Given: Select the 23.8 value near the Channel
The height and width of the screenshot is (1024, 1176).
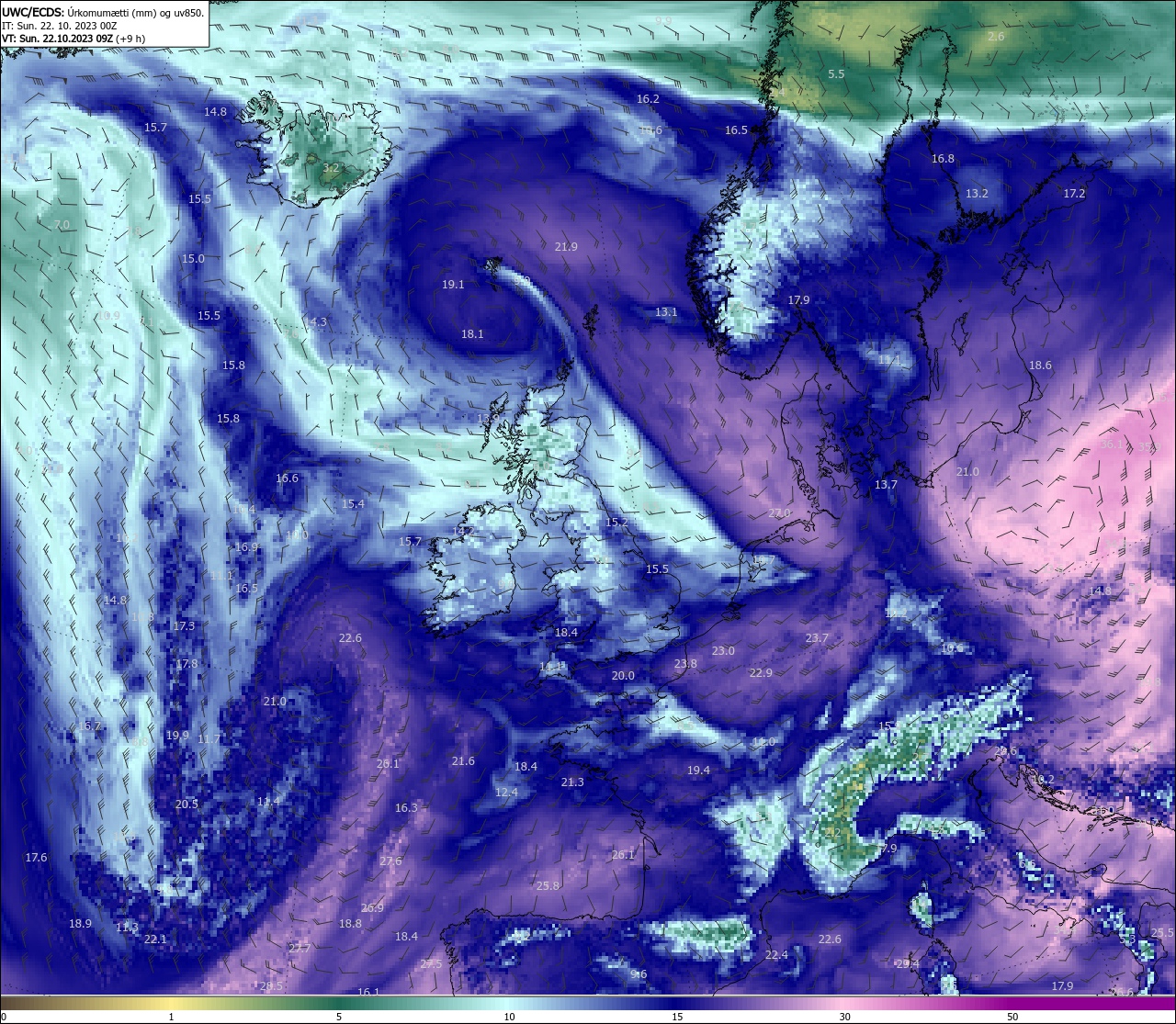Looking at the screenshot, I should (685, 664).
